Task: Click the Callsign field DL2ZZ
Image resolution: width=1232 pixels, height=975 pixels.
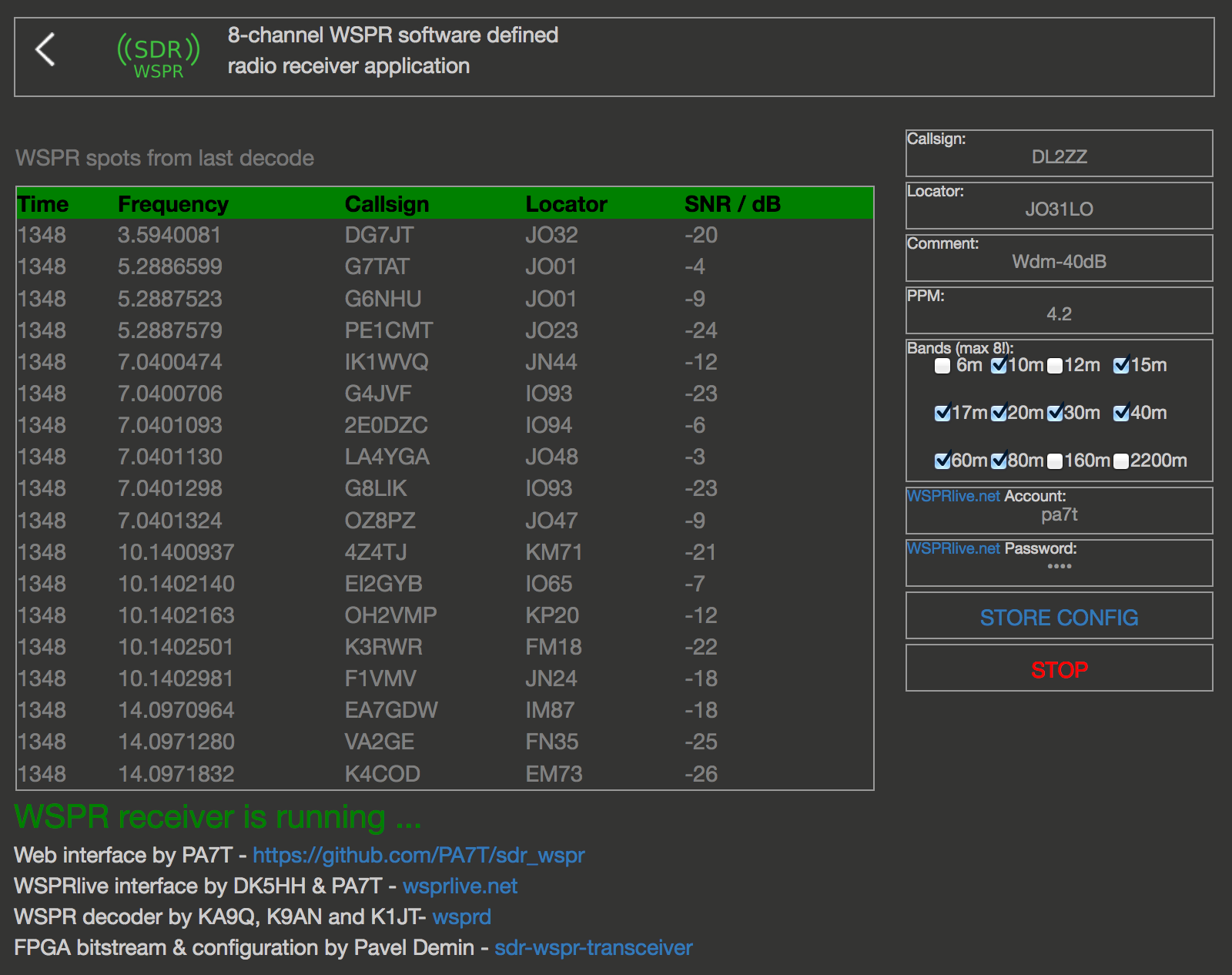Action: 1060,157
